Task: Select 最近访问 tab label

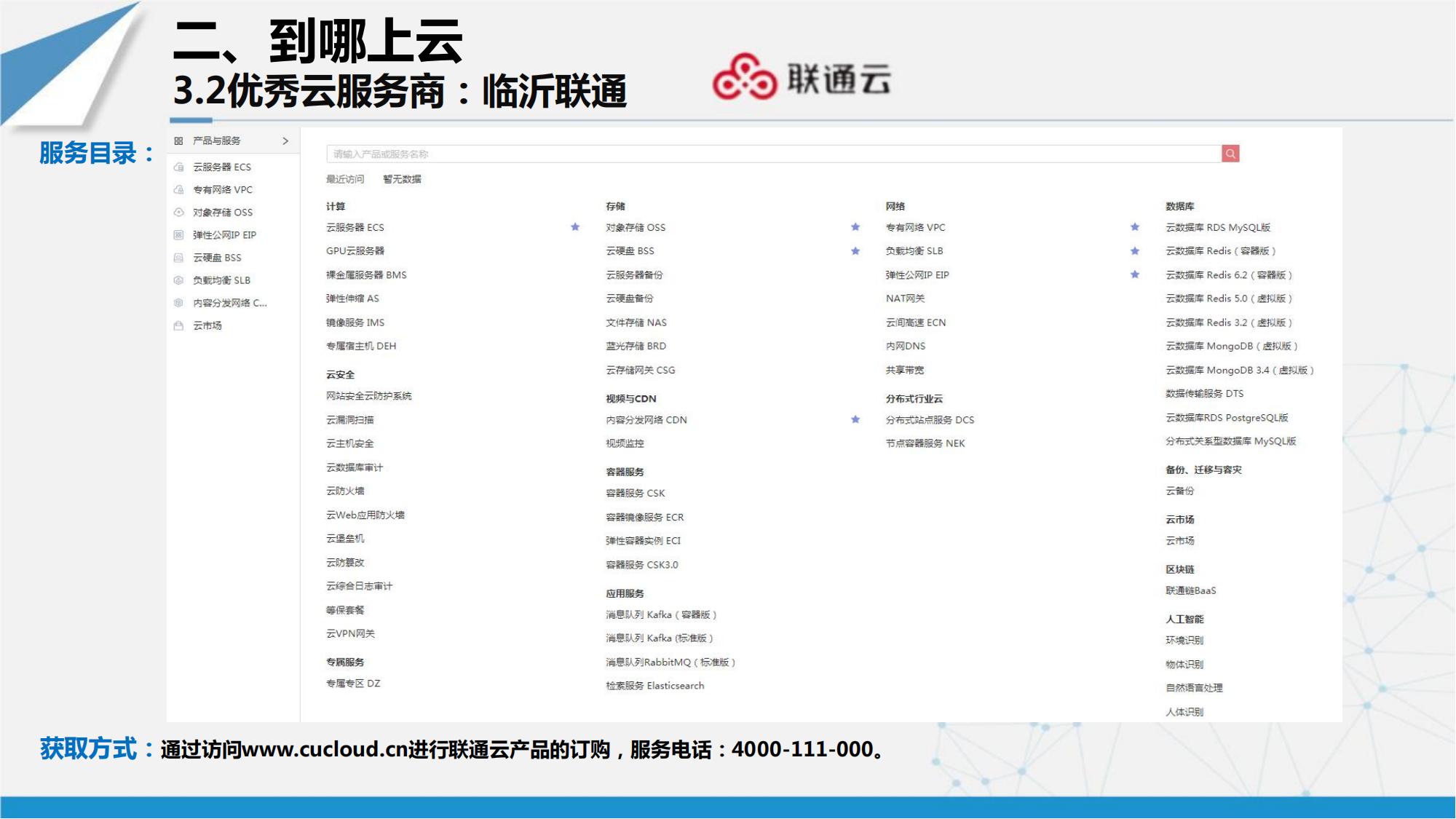Action: point(345,179)
